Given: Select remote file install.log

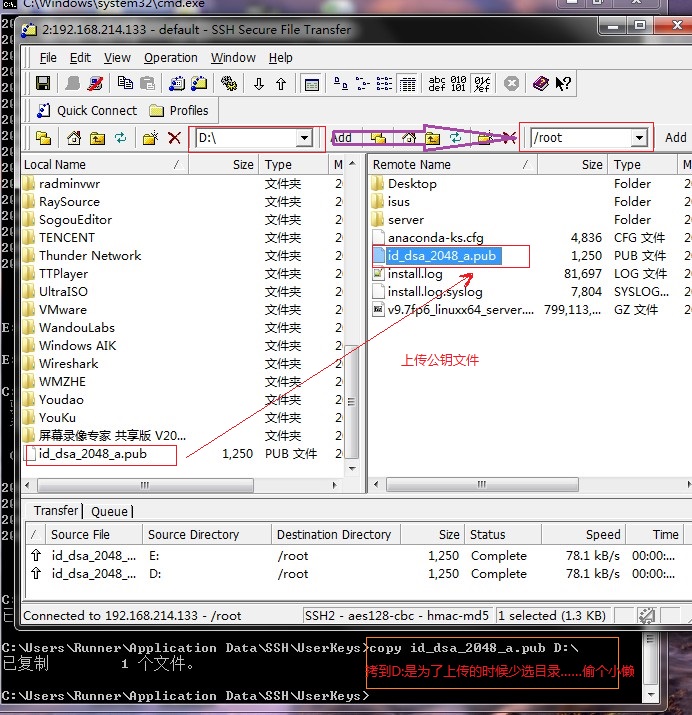Looking at the screenshot, I should click(x=415, y=274).
